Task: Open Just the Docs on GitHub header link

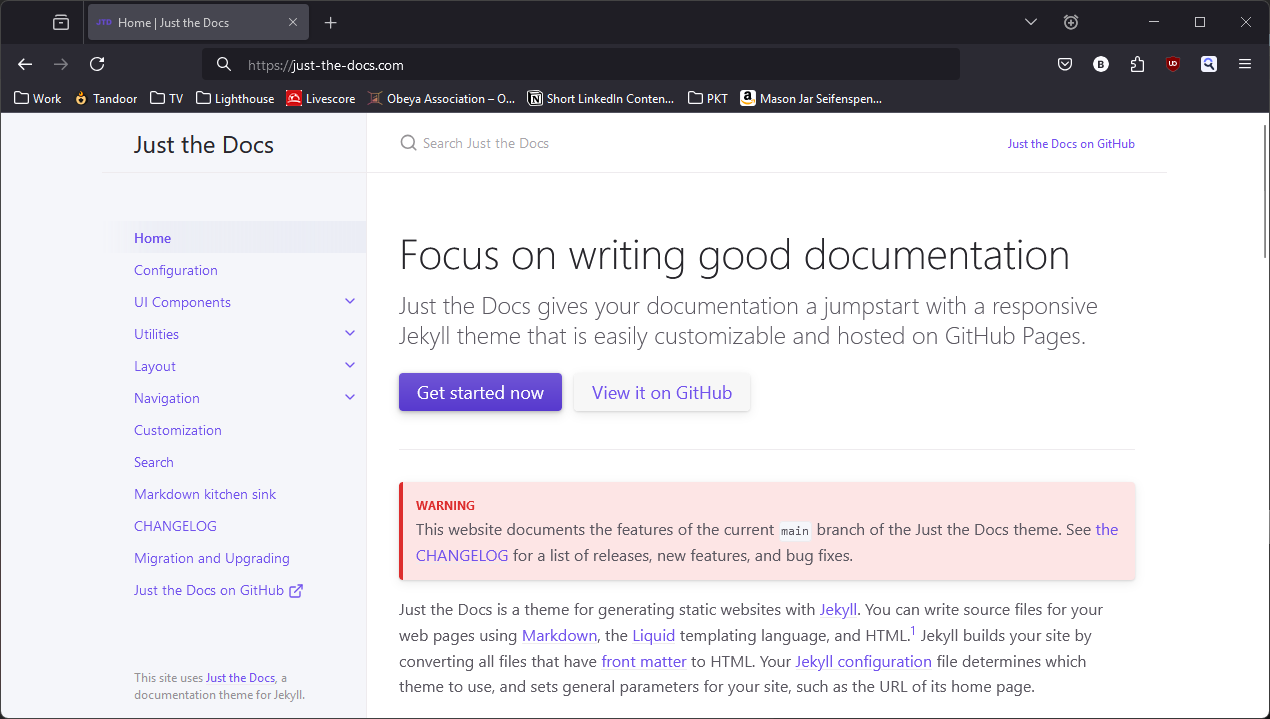Action: pyautogui.click(x=1071, y=144)
